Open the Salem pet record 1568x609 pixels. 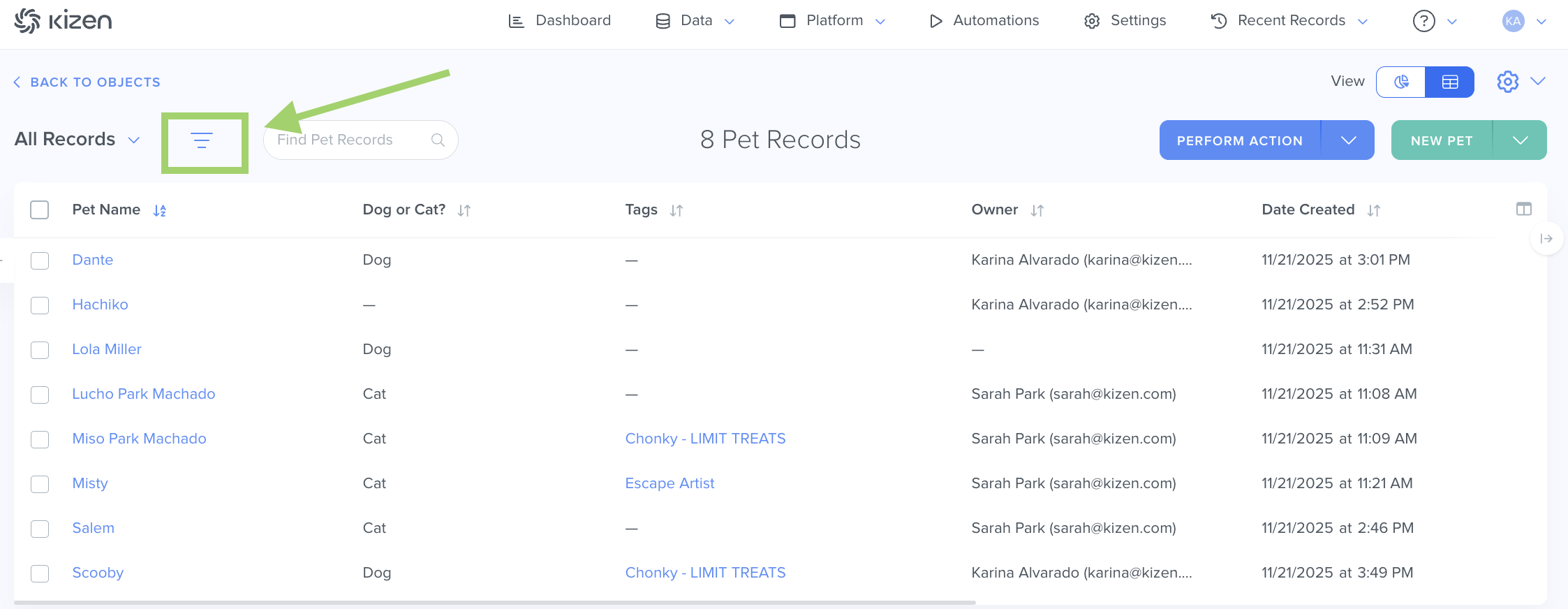point(94,528)
